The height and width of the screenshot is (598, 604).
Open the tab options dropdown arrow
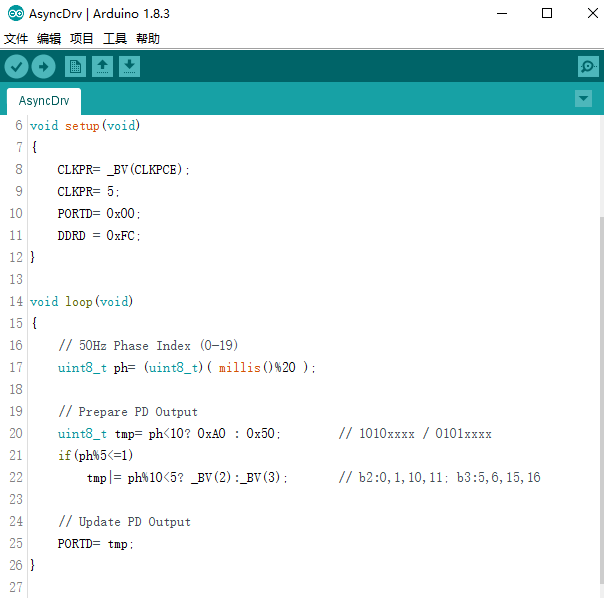coord(583,99)
